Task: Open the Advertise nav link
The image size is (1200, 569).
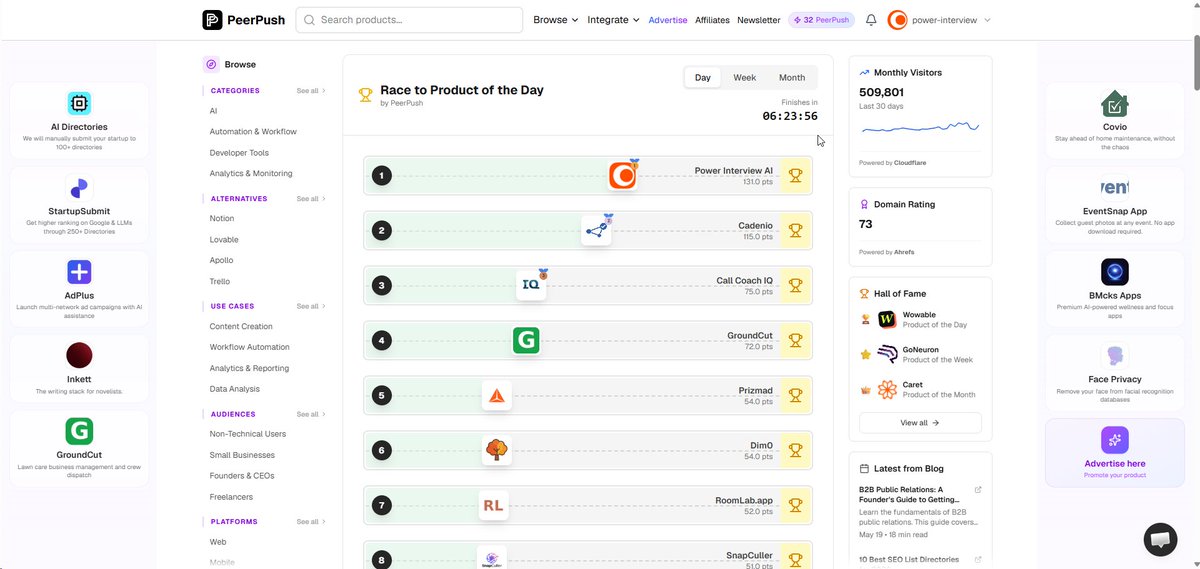Action: pyautogui.click(x=668, y=20)
